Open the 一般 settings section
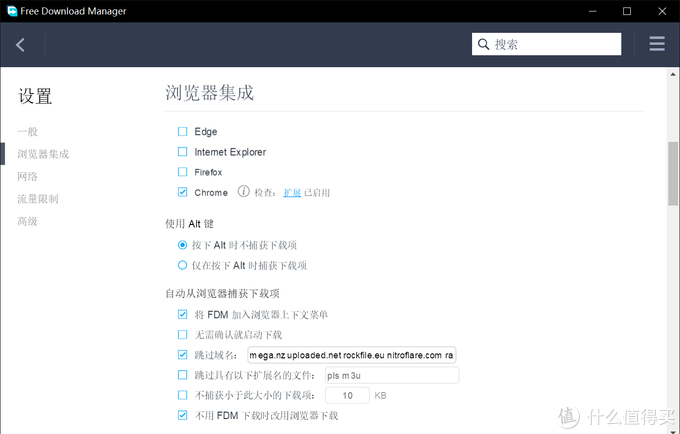The width and height of the screenshot is (680, 434). coord(28,131)
